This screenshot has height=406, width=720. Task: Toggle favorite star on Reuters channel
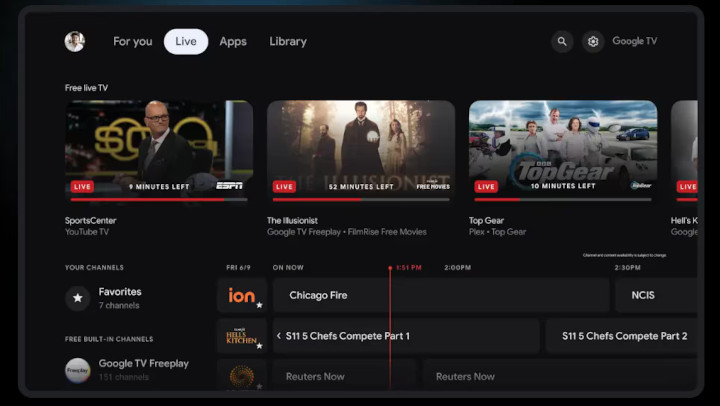259,386
